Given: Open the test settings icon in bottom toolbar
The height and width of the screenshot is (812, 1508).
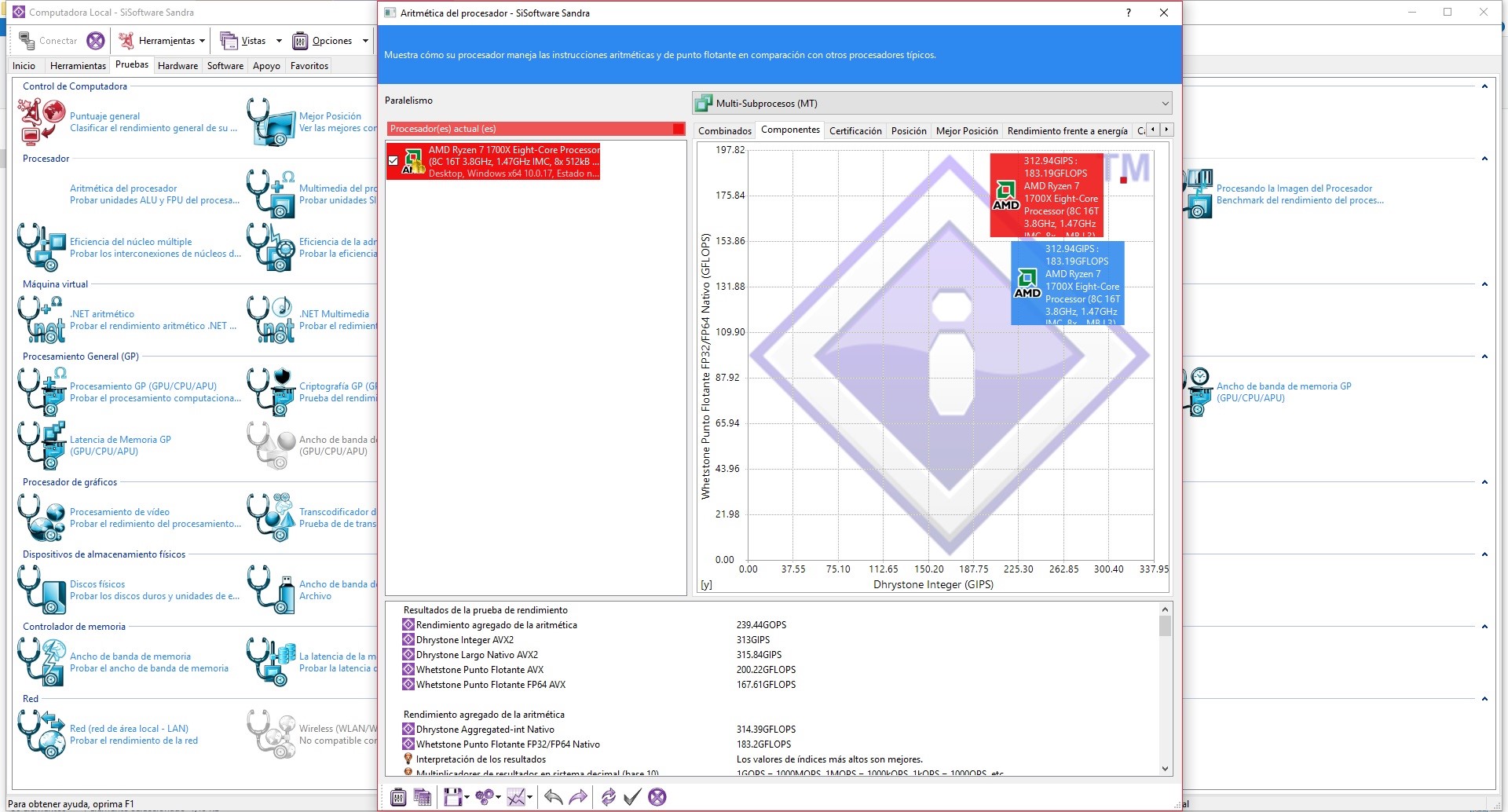Looking at the screenshot, I should point(398,797).
